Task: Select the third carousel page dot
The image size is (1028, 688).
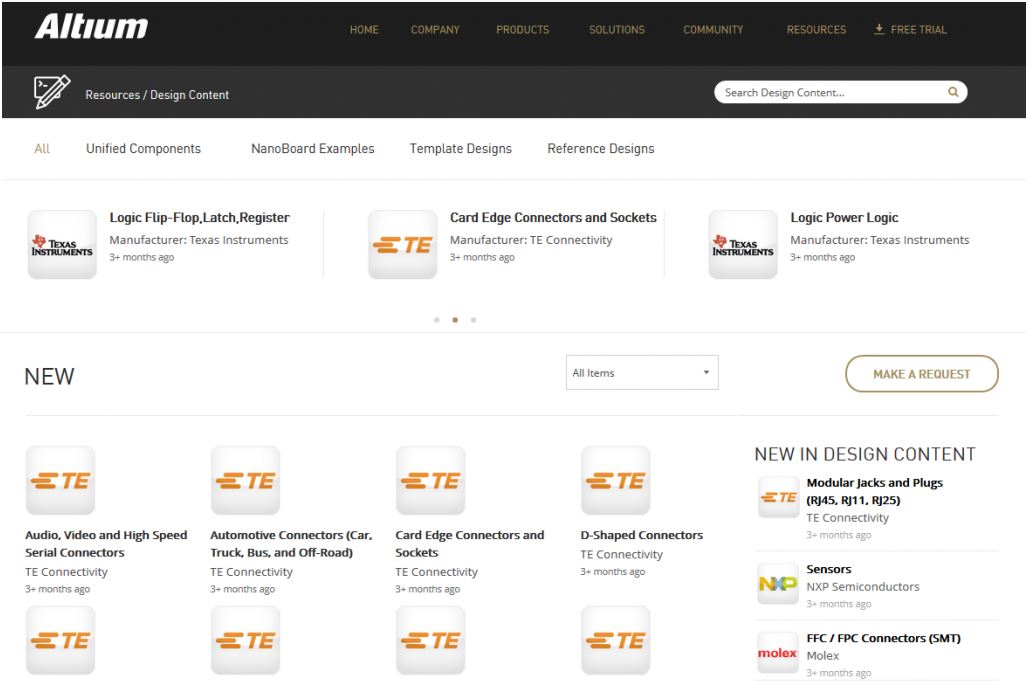Action: [x=473, y=320]
